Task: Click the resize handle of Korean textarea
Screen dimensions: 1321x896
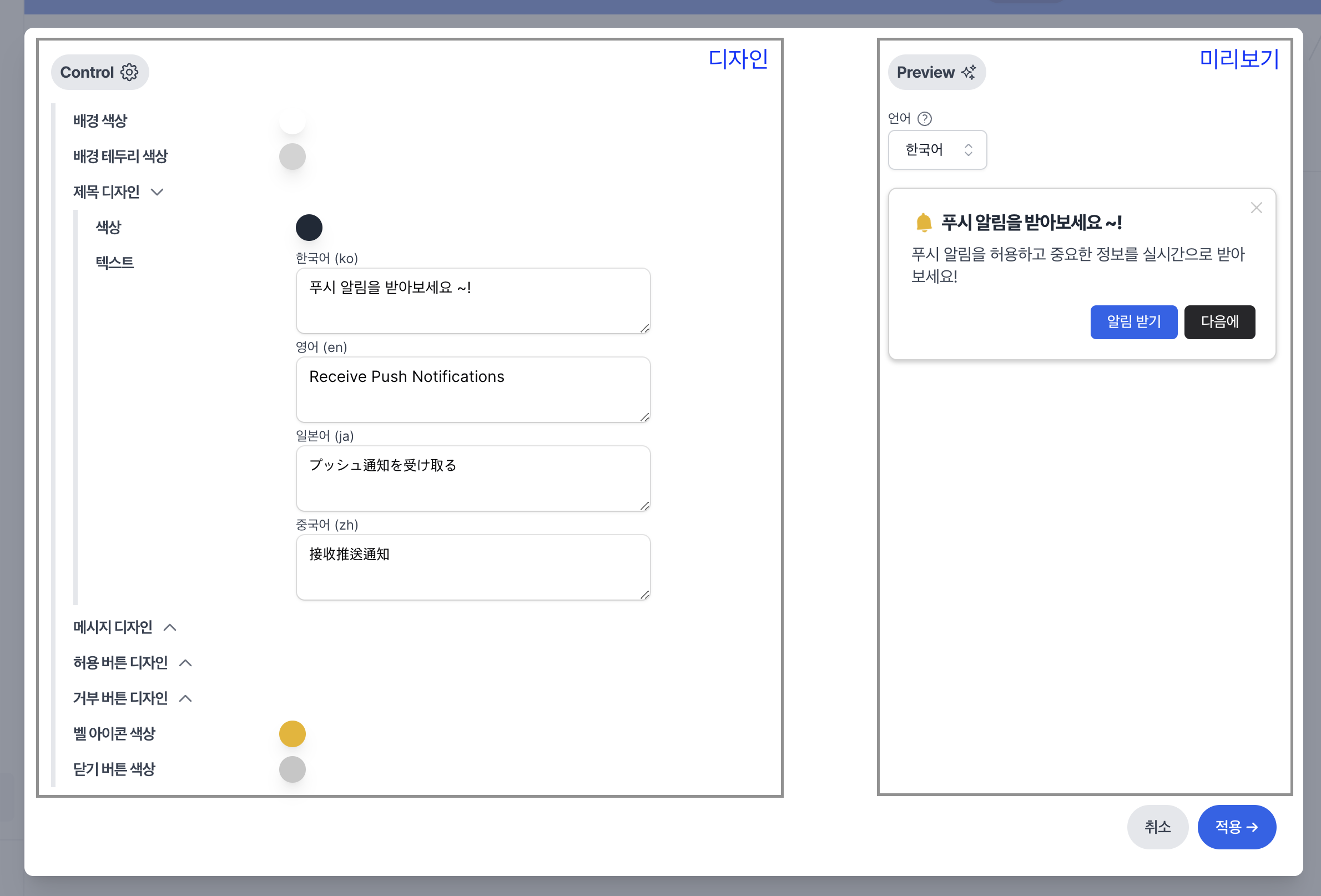Action: pyautogui.click(x=644, y=328)
